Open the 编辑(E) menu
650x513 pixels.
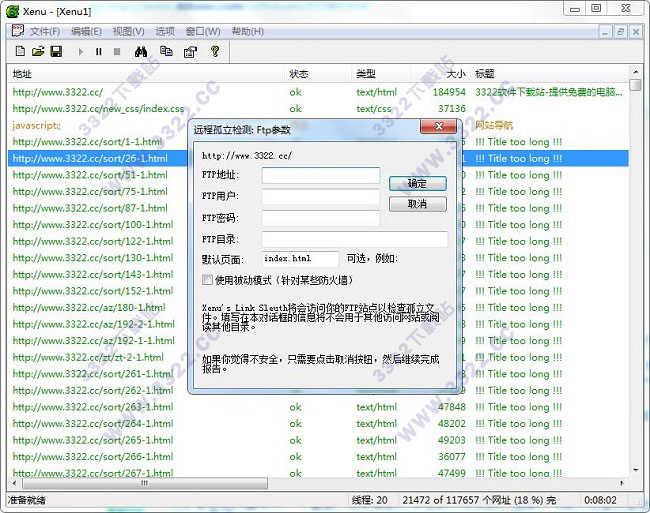(x=86, y=31)
